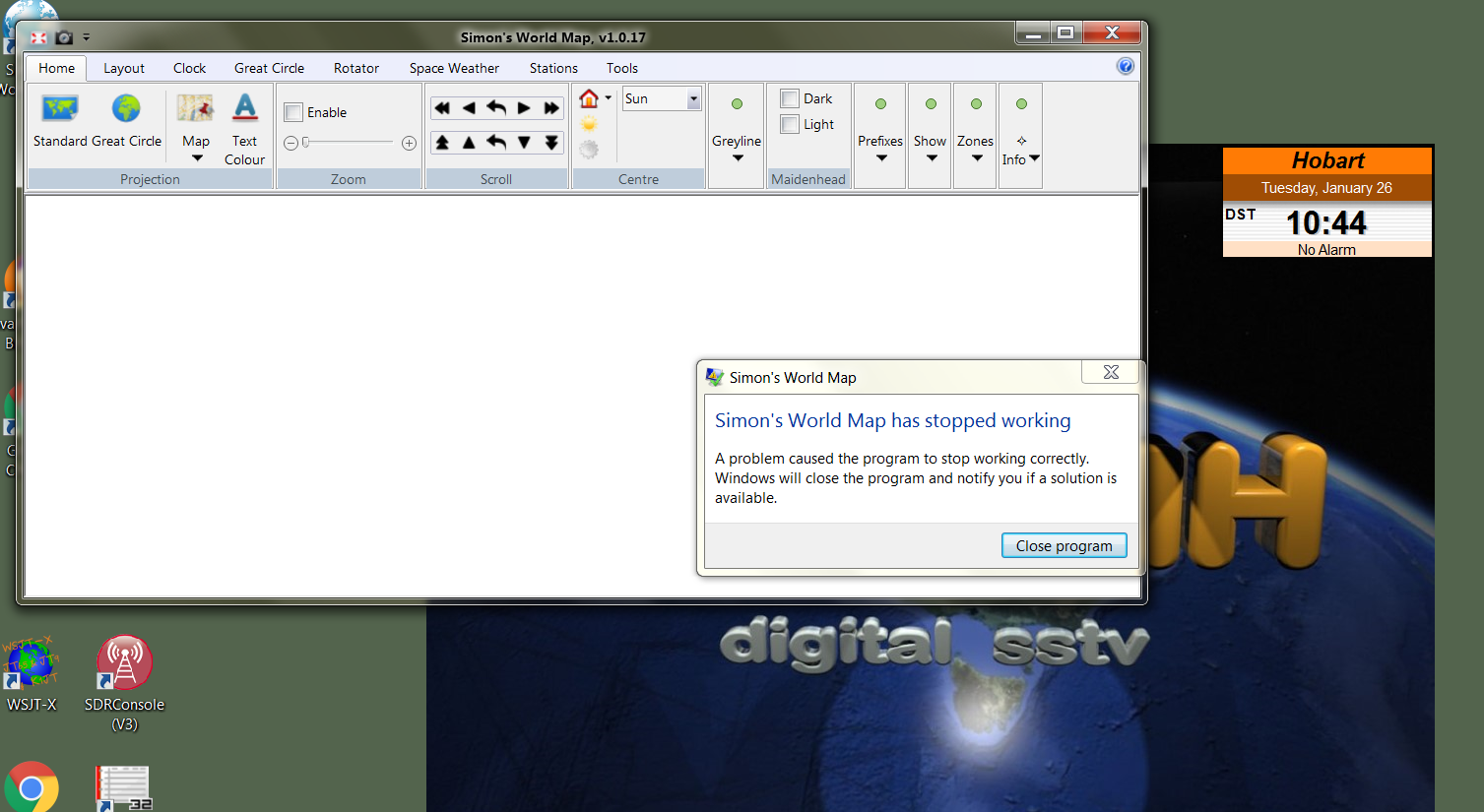Image resolution: width=1484 pixels, height=812 pixels.
Task: Enable the Zoom checkbox
Action: pos(293,112)
